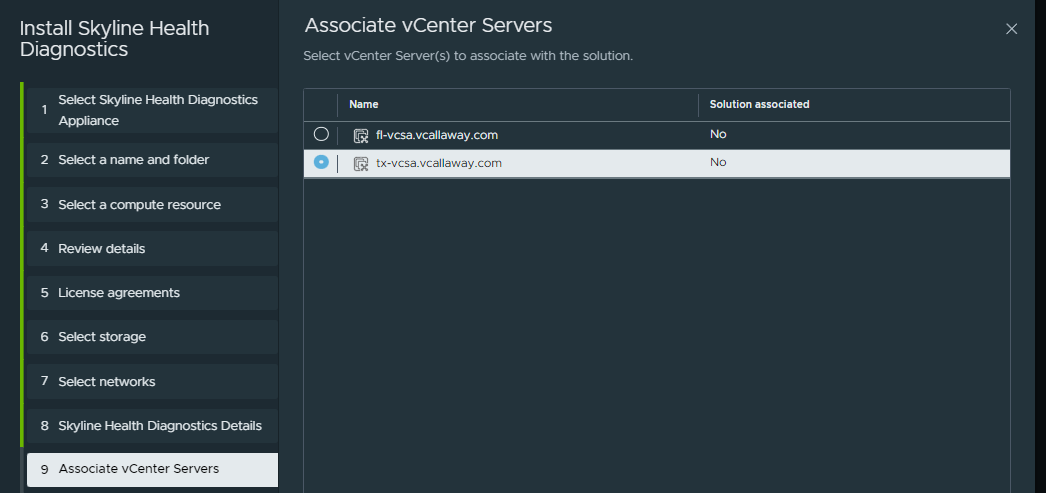Select the tx-vcsa.vcallaway.com radio button
Viewport: 1046px width, 493px height.
point(321,162)
